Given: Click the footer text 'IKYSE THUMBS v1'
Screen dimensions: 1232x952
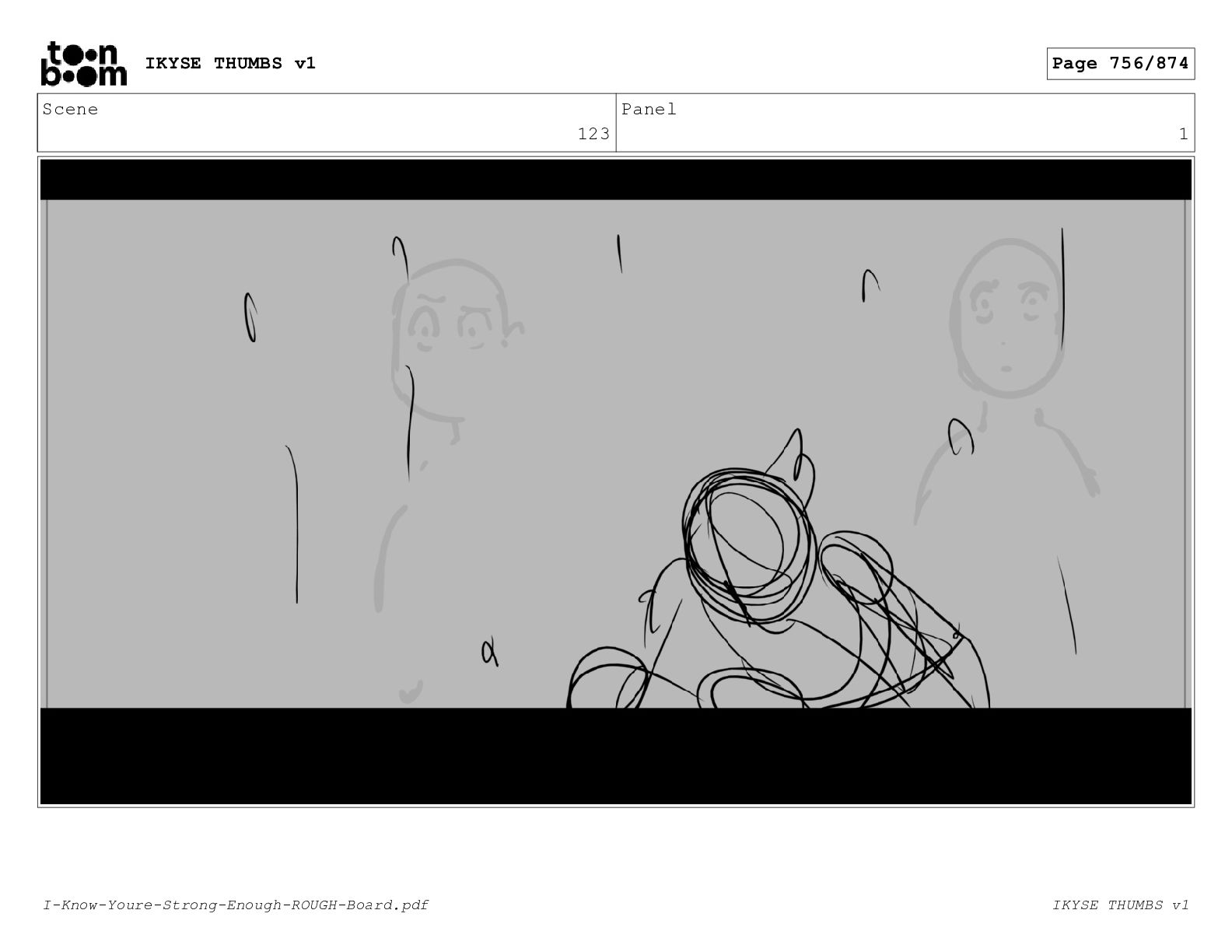Looking at the screenshot, I should pyautogui.click(x=1121, y=905).
